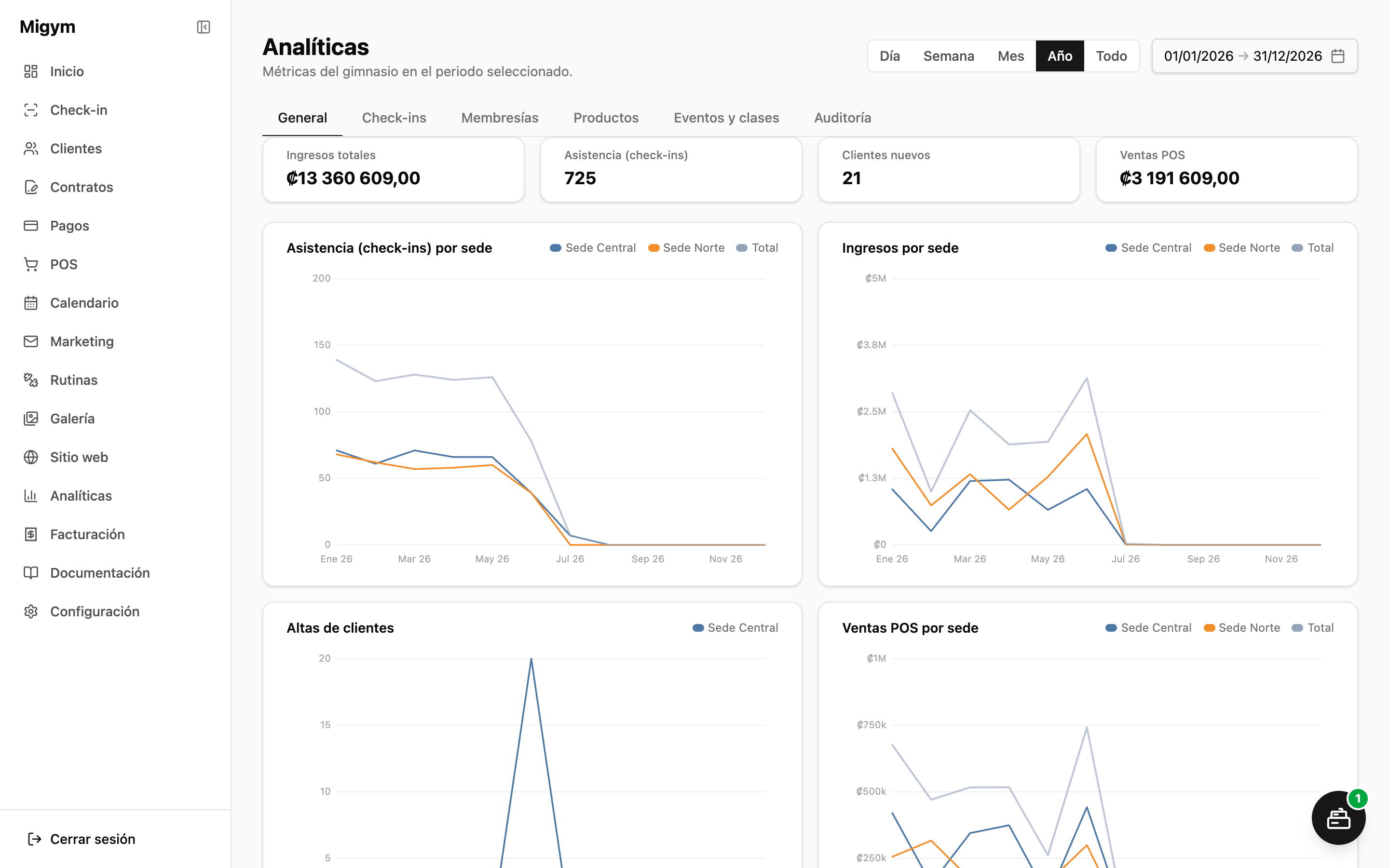Click Total gray swatch in Ingresos legend
Screen dimensions: 1389x868
1297,248
